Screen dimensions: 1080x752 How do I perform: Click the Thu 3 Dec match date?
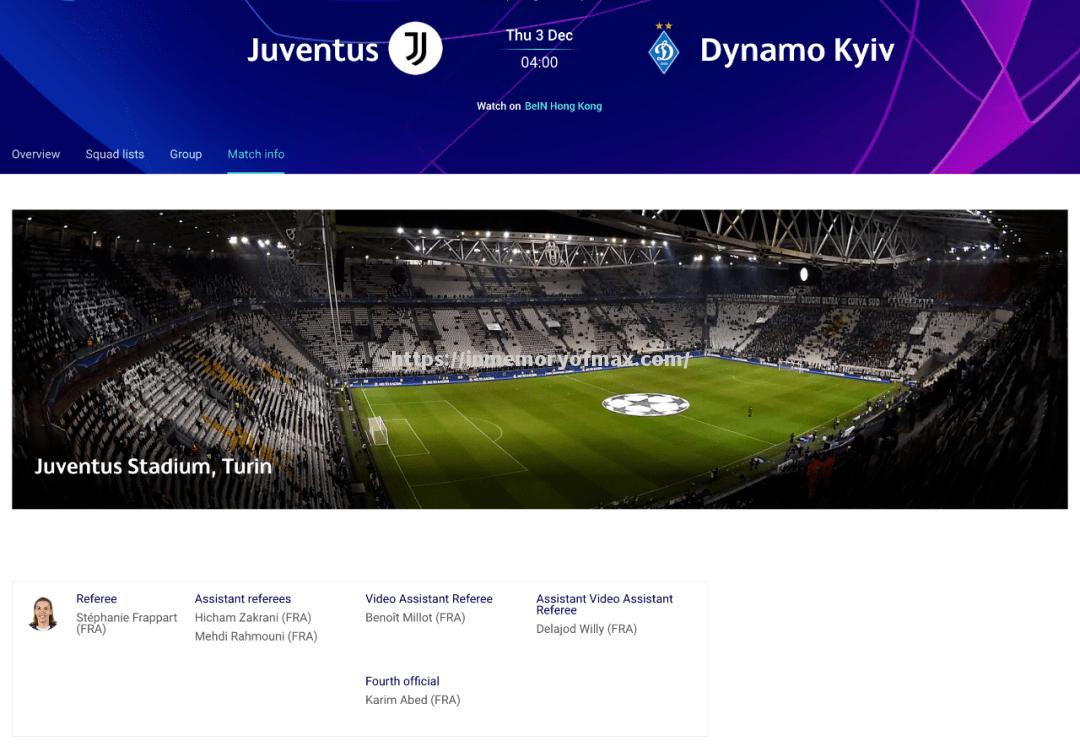539,35
